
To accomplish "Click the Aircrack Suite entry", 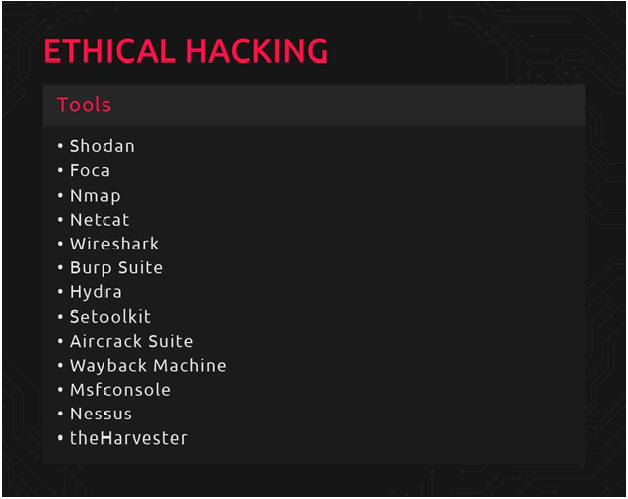I will pos(131,341).
